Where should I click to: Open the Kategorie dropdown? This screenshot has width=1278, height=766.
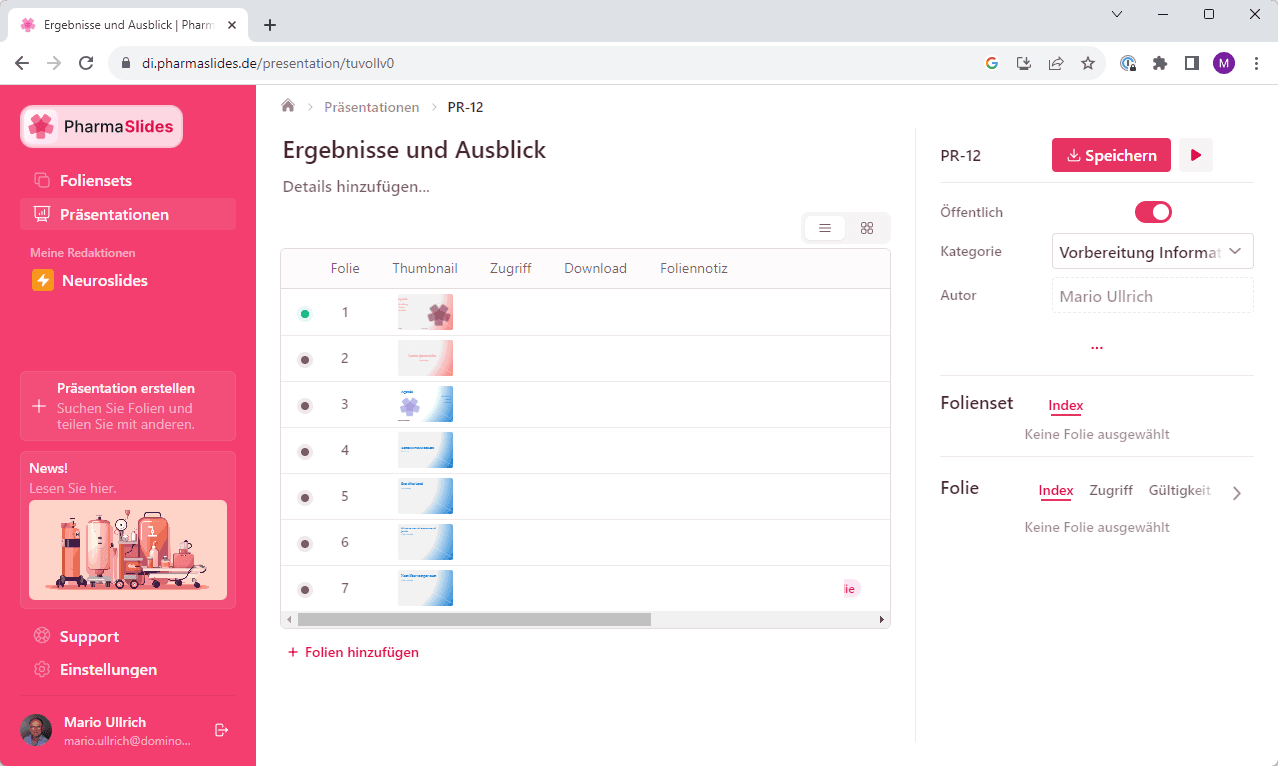[1152, 252]
